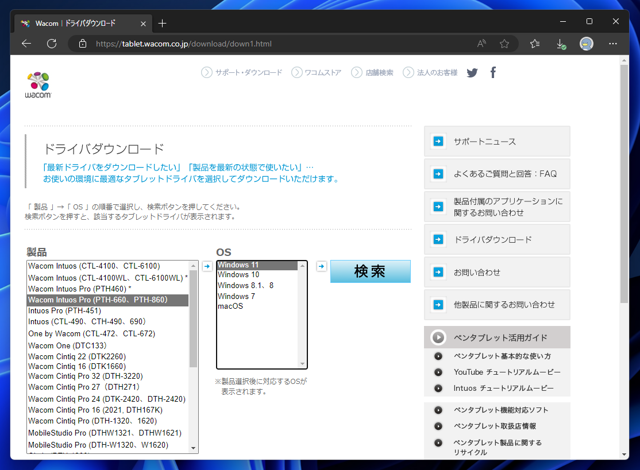
Task: Open サポートニュース sidebar item
Action: click(x=497, y=142)
